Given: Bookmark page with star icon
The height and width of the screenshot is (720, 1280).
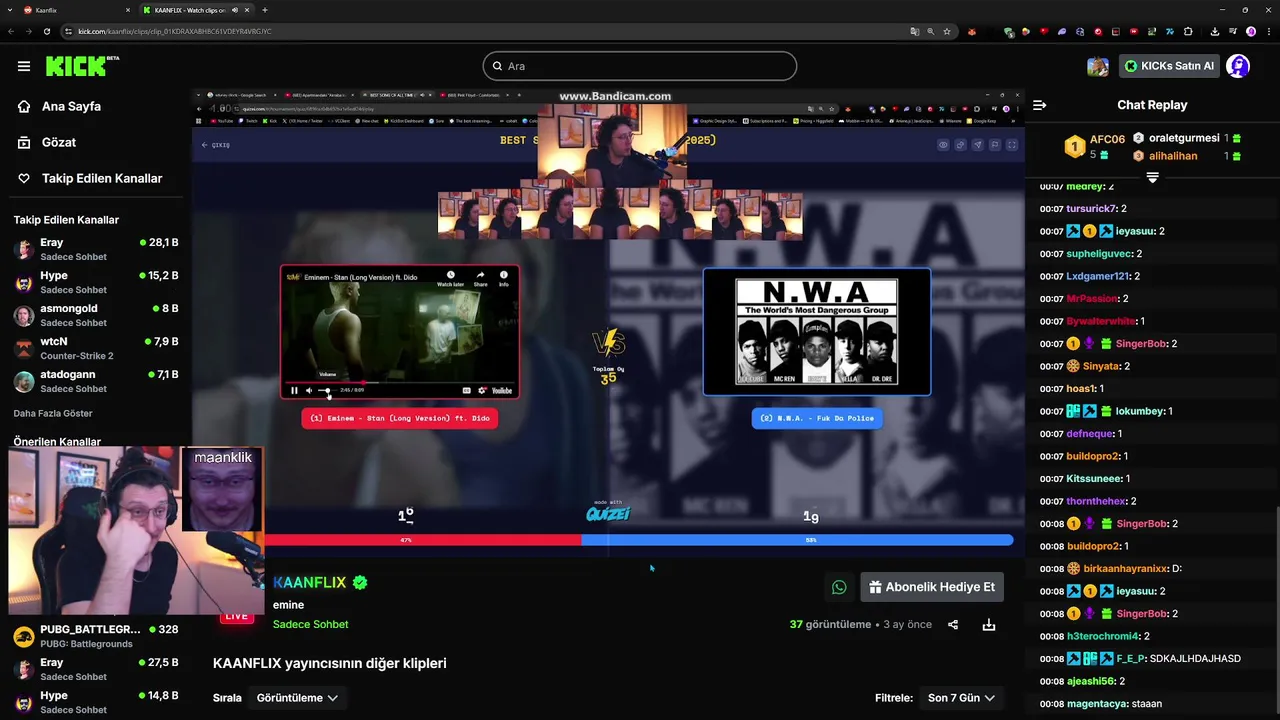Looking at the screenshot, I should coord(947,31).
